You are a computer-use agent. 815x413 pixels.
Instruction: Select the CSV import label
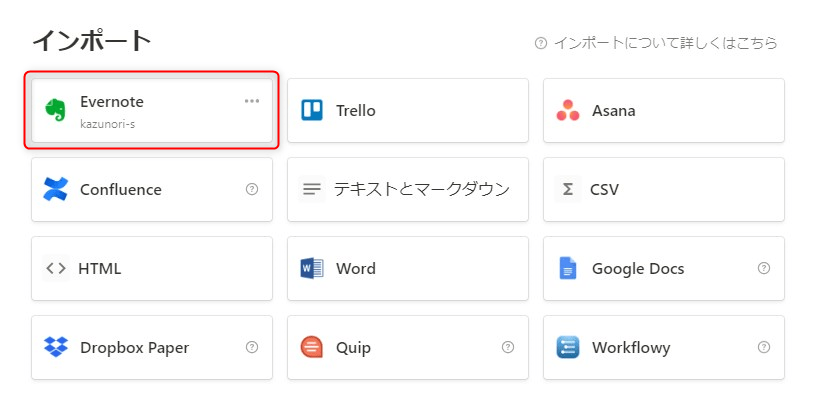pyautogui.click(x=604, y=190)
